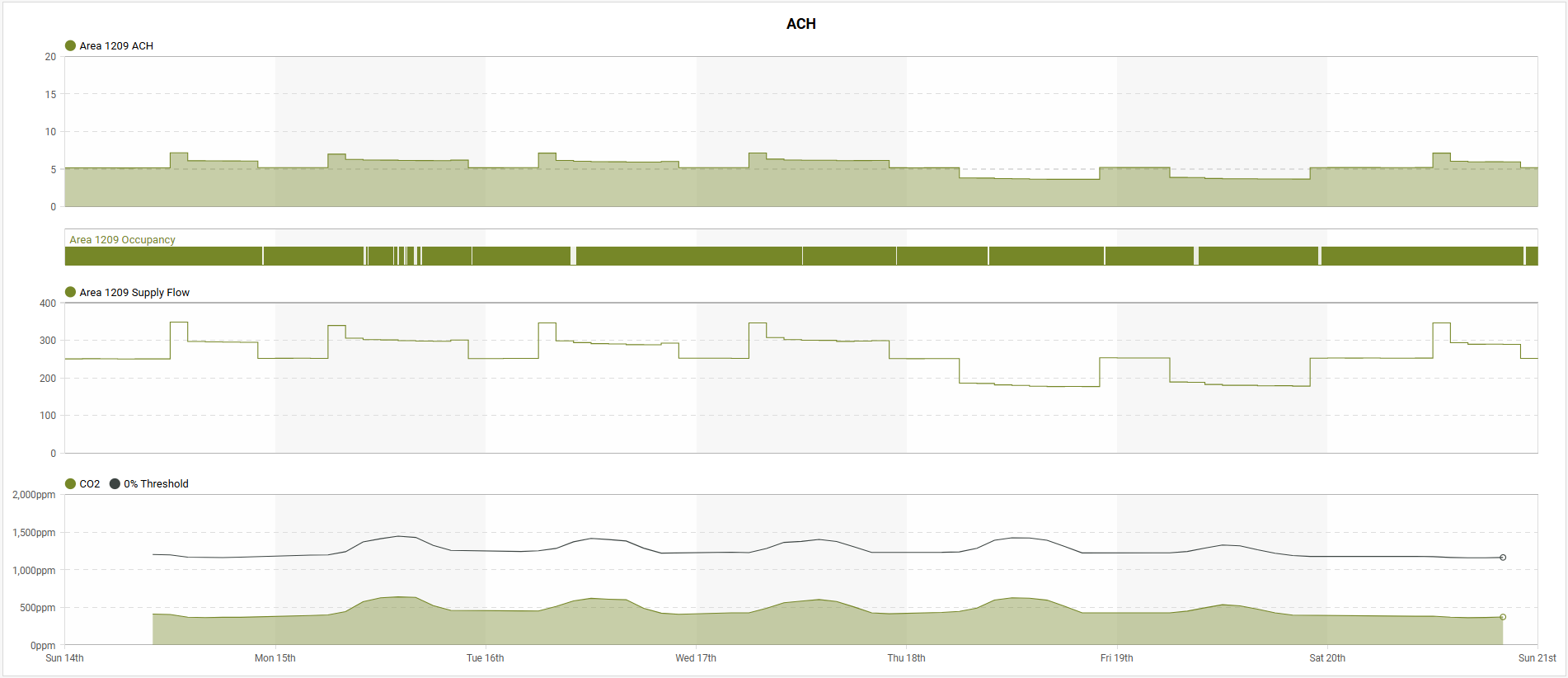Click the 400 value on Supply Flow axis
The image size is (1568, 678).
[48, 304]
